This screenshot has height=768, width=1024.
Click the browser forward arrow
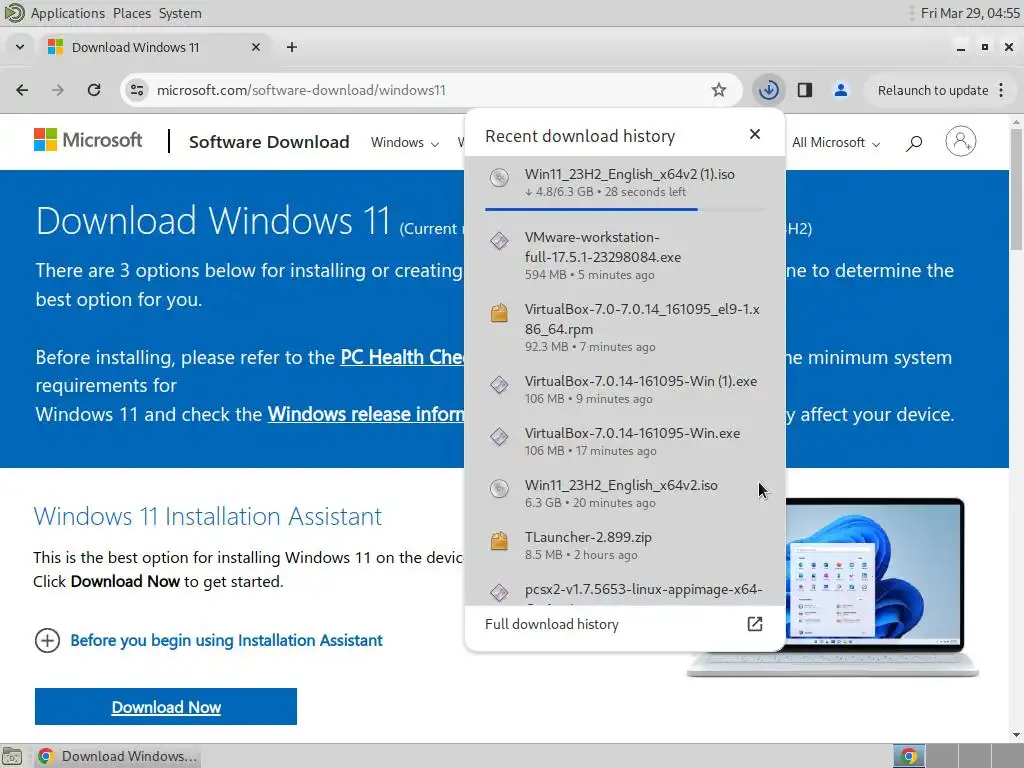(x=57, y=90)
